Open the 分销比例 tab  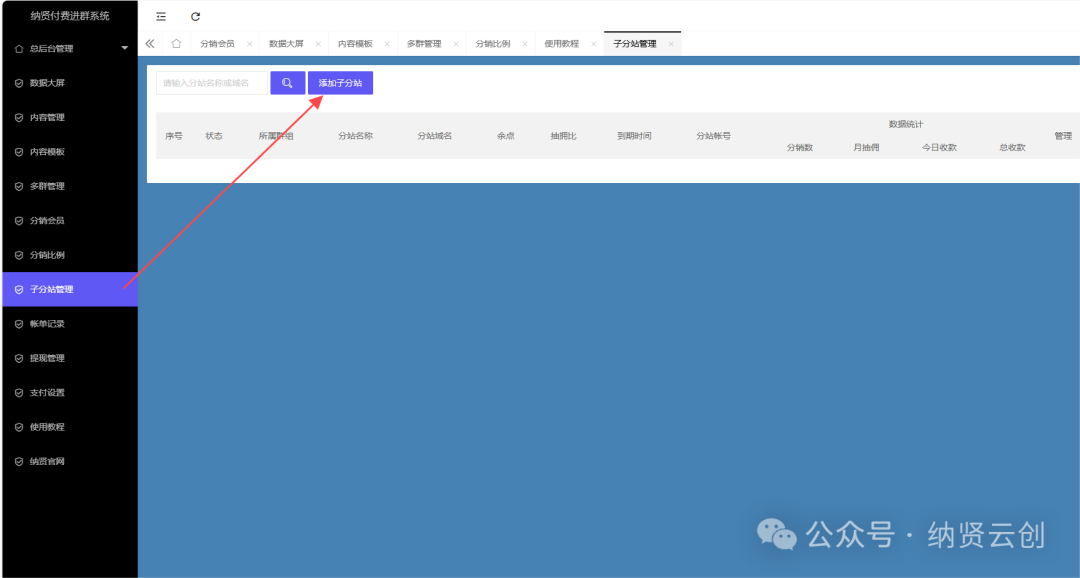pyautogui.click(x=493, y=44)
